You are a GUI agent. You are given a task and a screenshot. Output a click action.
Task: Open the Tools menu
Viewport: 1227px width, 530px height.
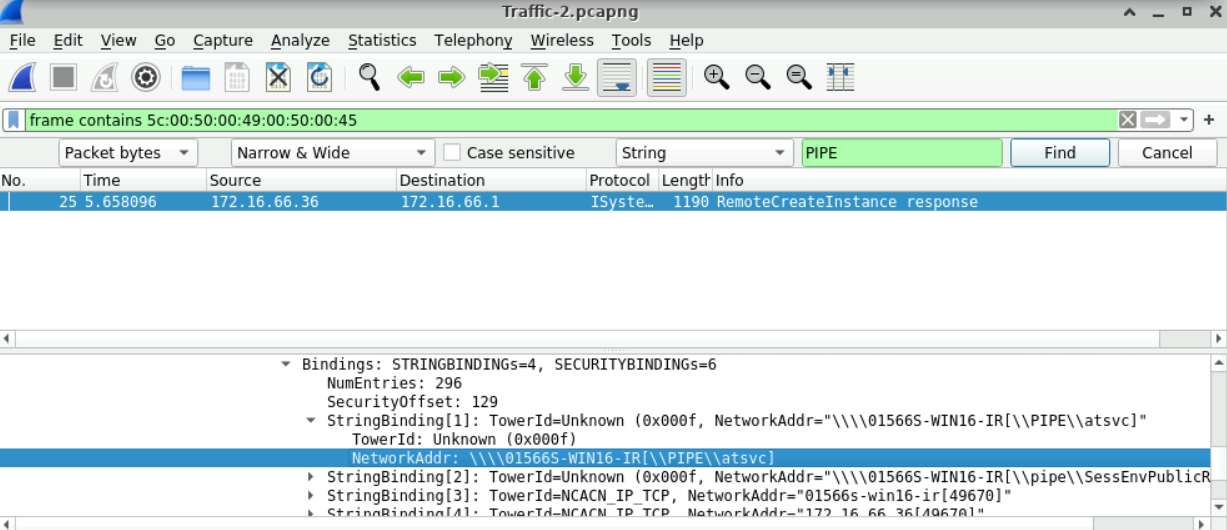coord(631,40)
